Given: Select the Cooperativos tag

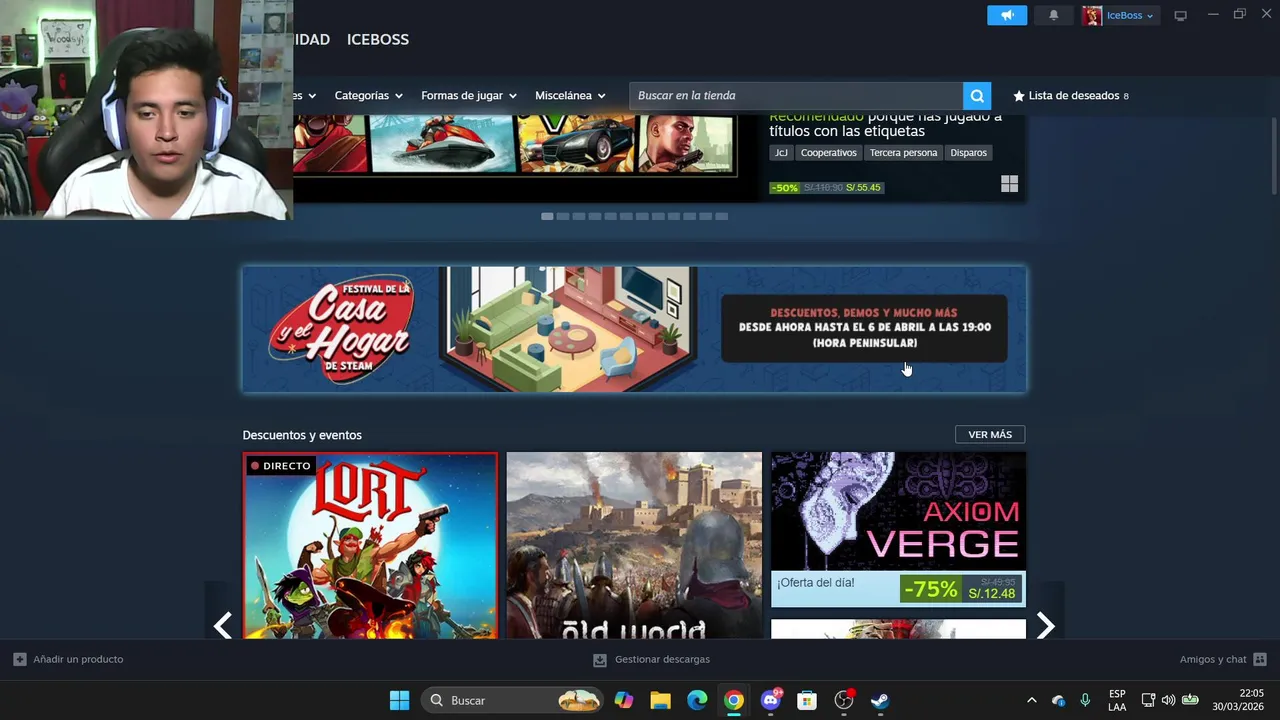Looking at the screenshot, I should tap(828, 153).
